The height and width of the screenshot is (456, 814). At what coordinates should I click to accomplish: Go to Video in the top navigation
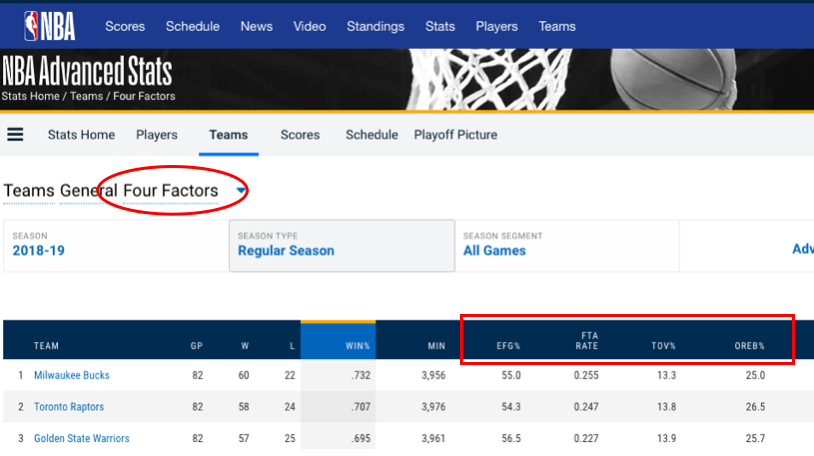point(310,26)
